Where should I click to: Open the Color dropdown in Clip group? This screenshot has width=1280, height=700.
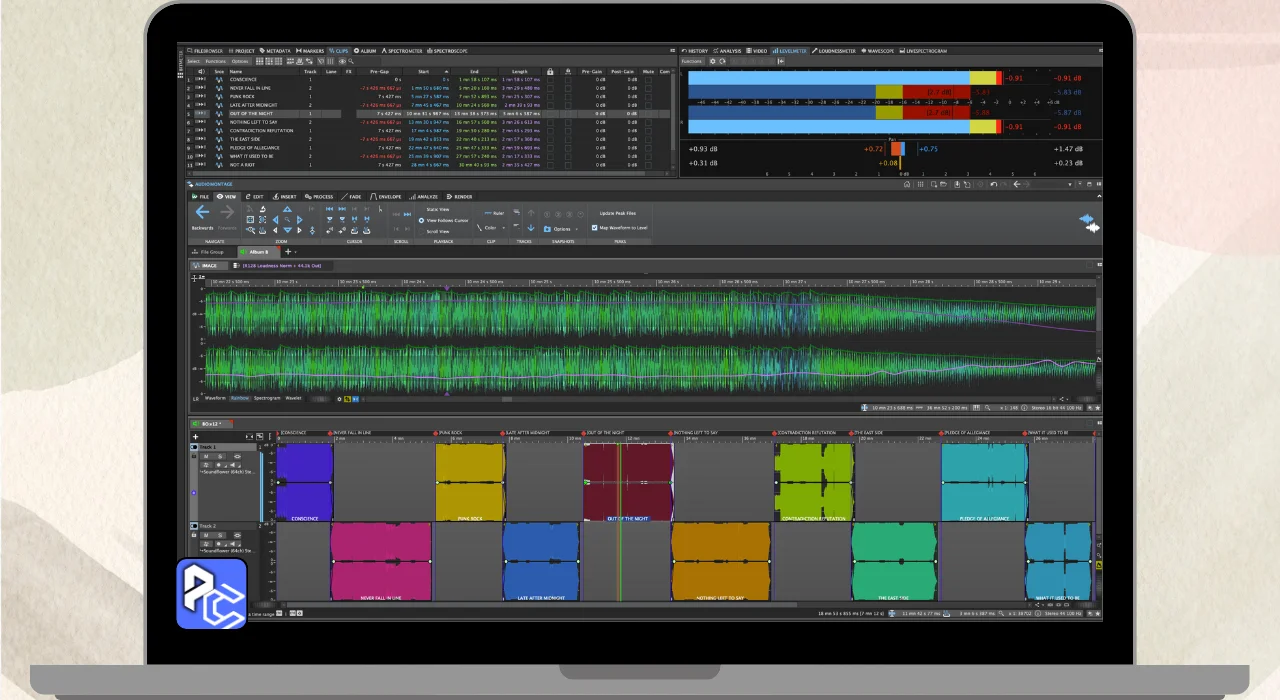pos(492,228)
